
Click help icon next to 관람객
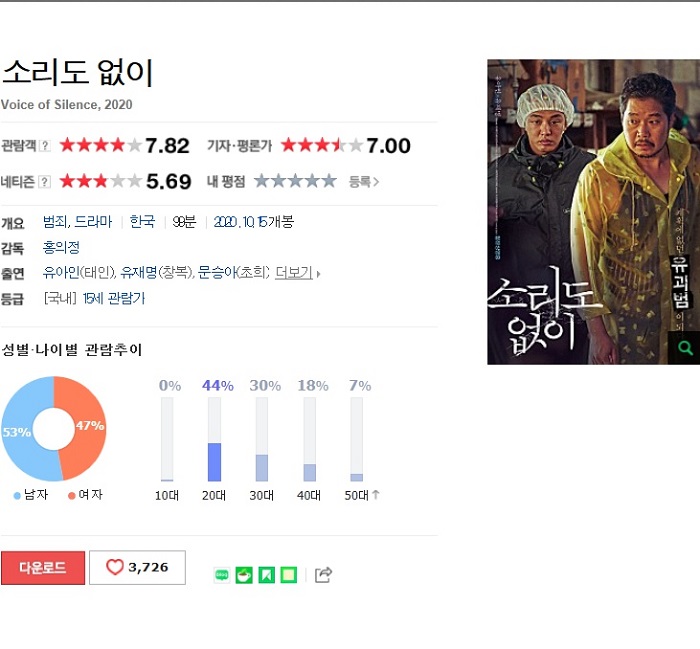45,146
